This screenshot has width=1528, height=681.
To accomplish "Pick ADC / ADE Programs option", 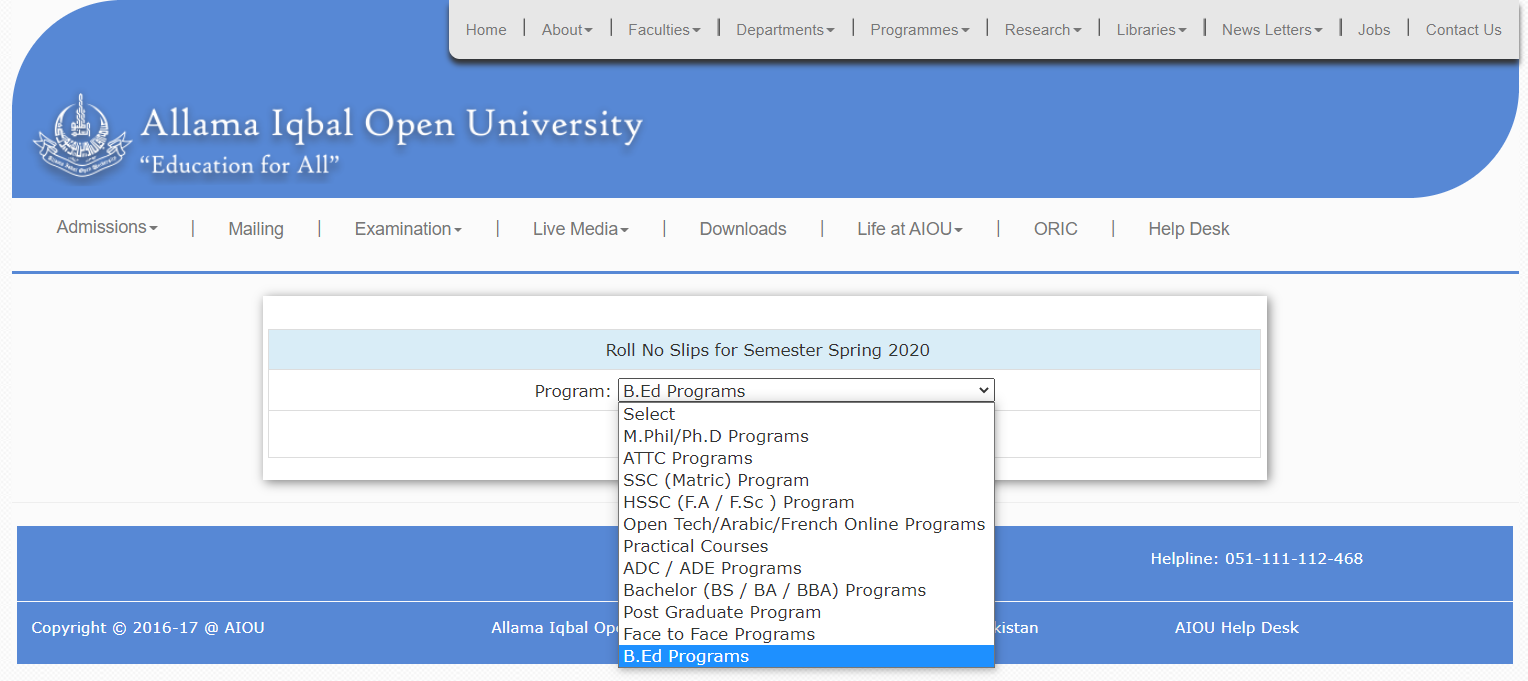I will 806,568.
